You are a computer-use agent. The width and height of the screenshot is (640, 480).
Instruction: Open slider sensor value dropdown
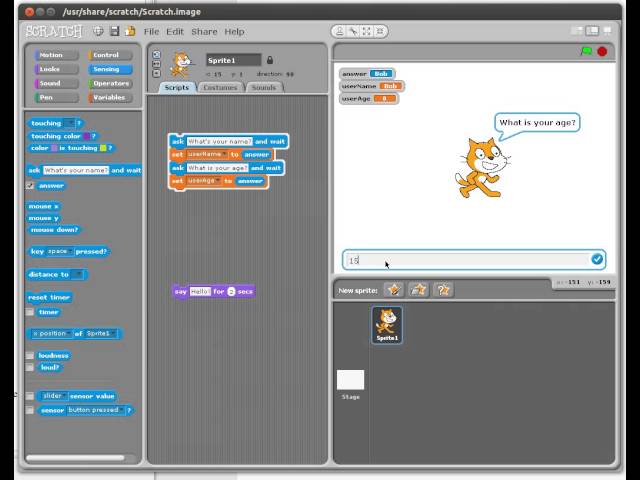click(55, 396)
